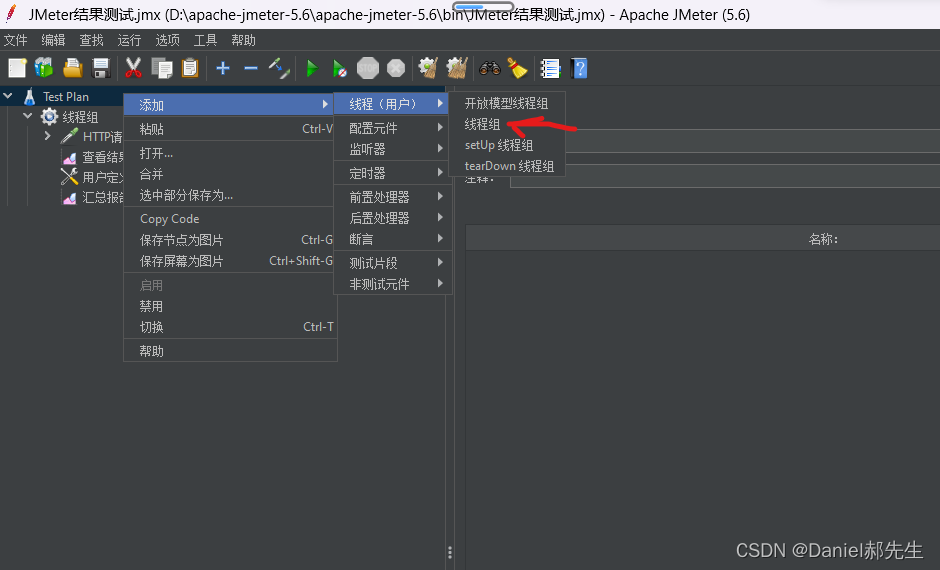Click the Help question mark icon
This screenshot has height=570, width=940.
(579, 68)
